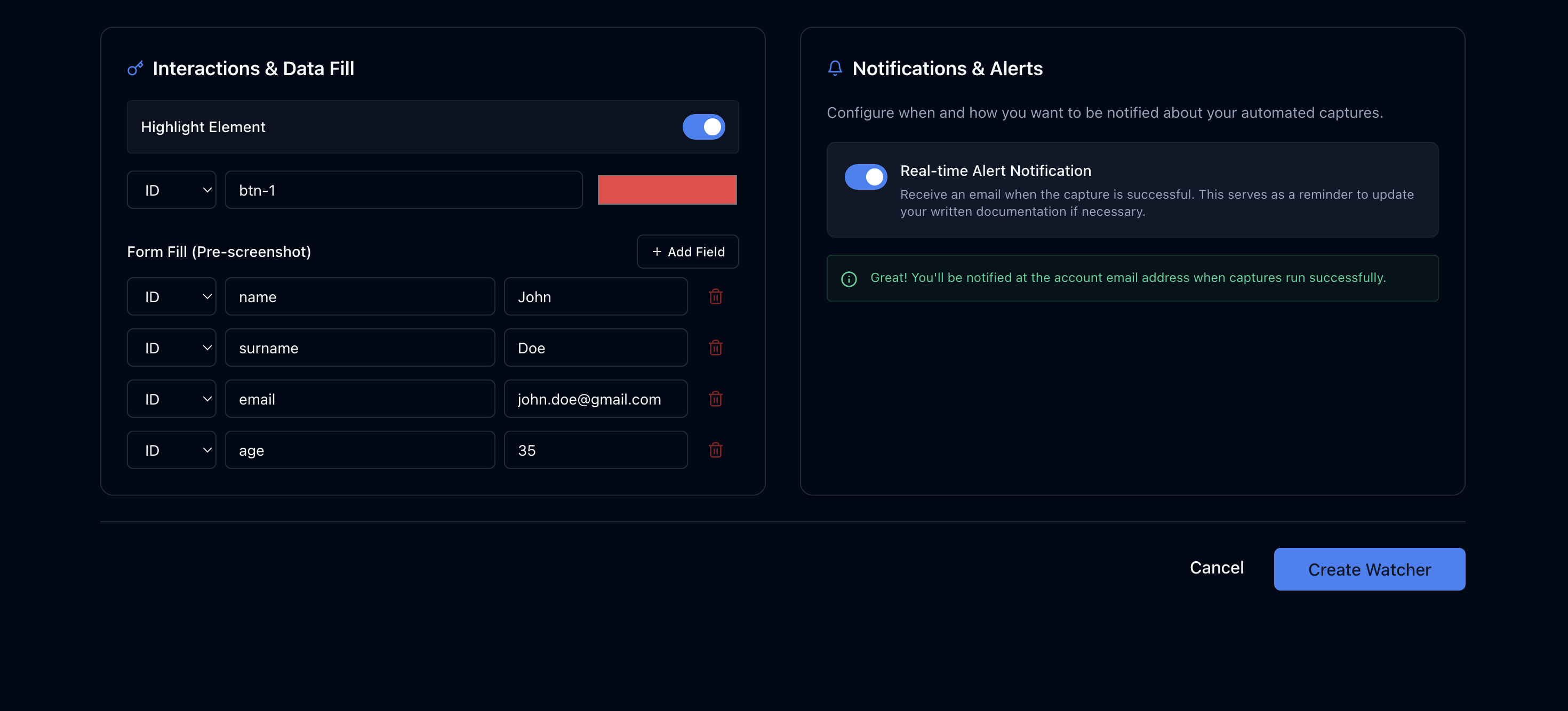Screen dimensions: 1568x711
Task: Expand the ID dropdown for the name row
Action: [172, 297]
